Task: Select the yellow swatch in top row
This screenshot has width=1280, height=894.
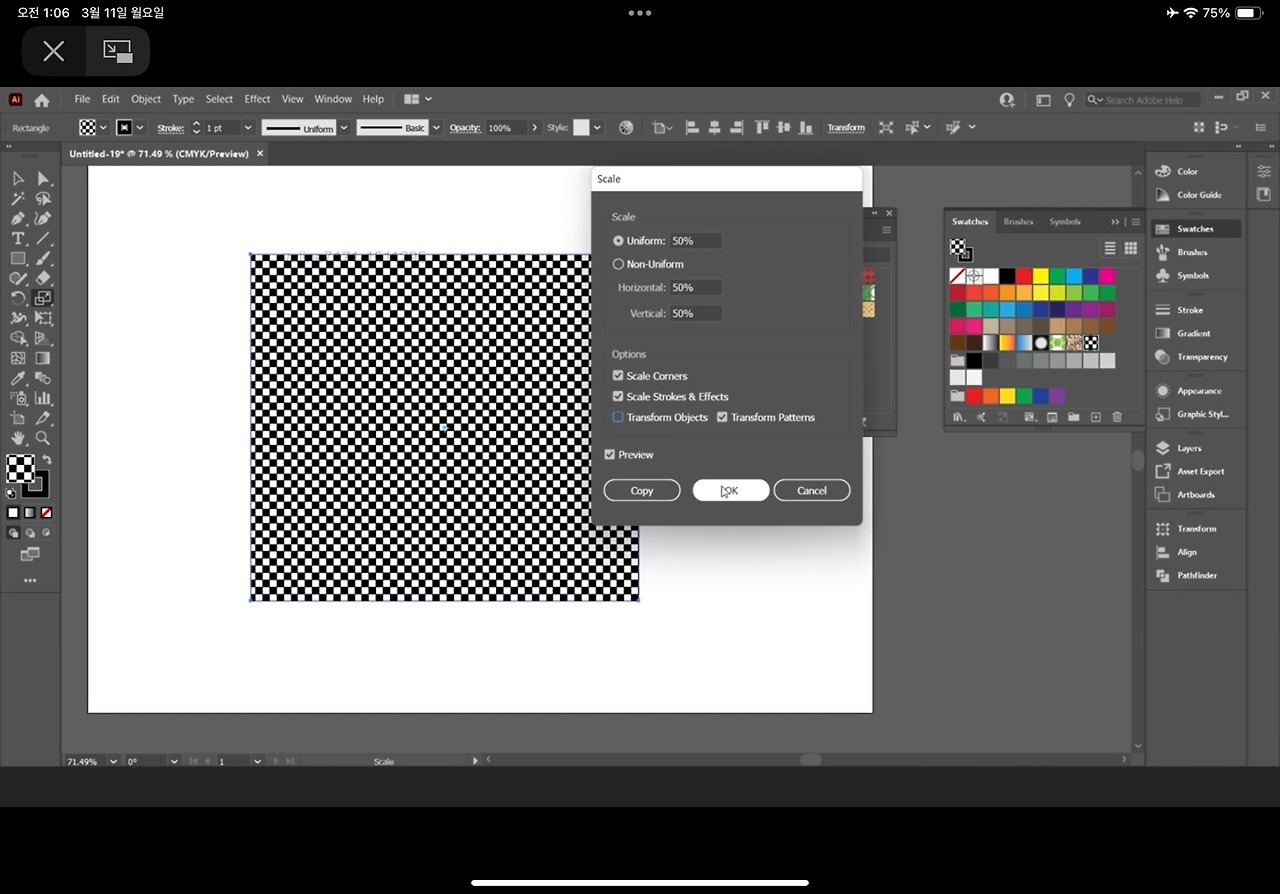Action: point(1041,276)
